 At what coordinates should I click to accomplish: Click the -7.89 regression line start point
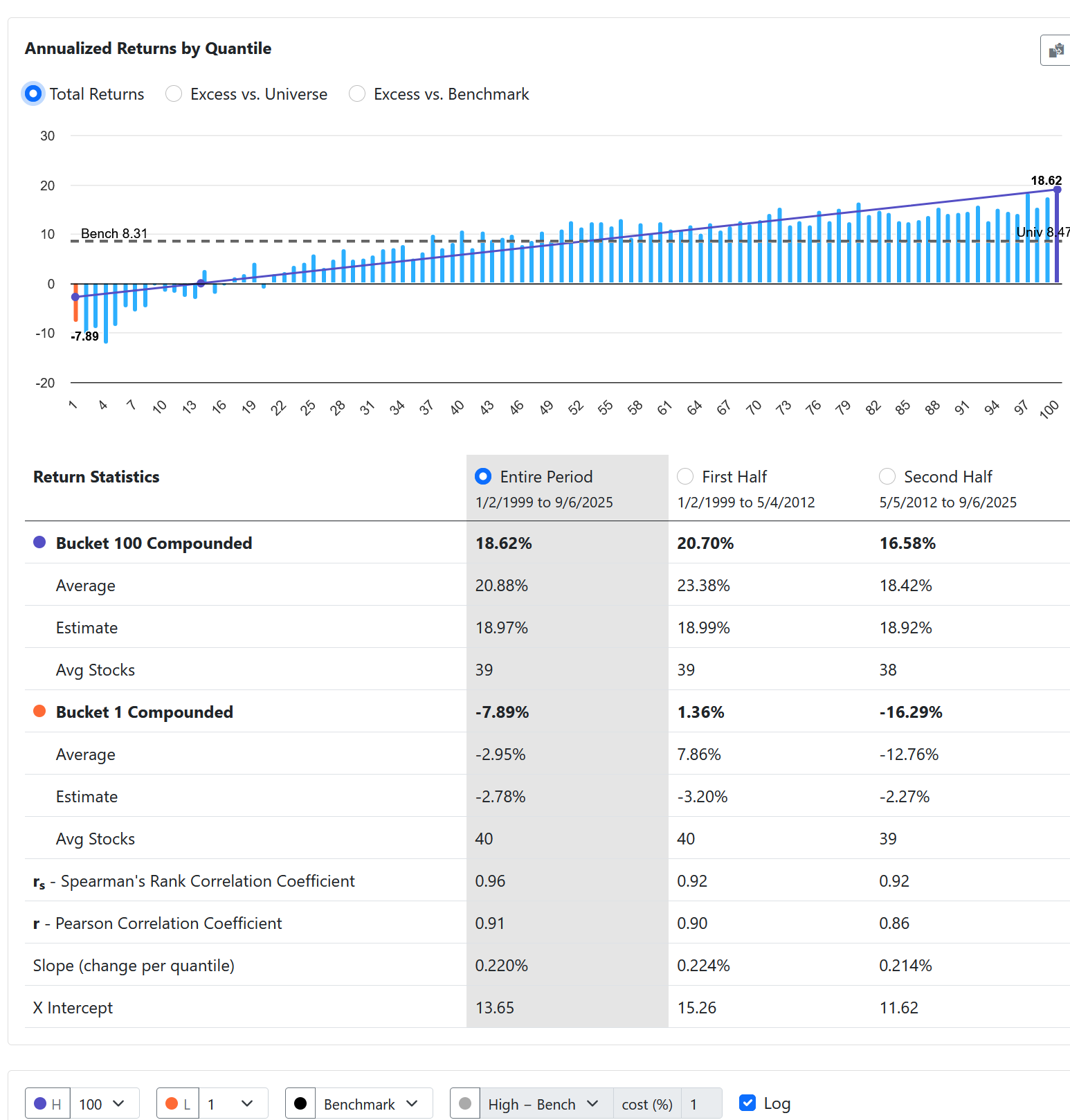point(75,297)
